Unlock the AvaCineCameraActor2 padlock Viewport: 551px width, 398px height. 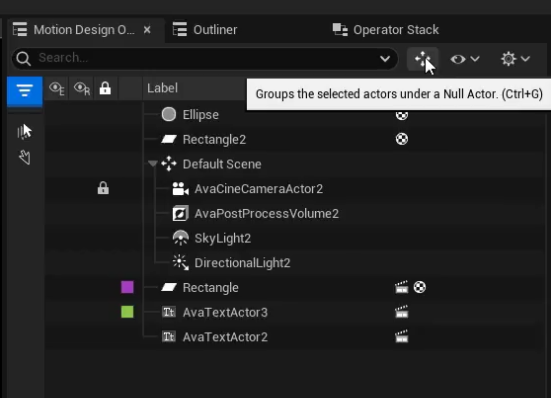[x=103, y=188]
